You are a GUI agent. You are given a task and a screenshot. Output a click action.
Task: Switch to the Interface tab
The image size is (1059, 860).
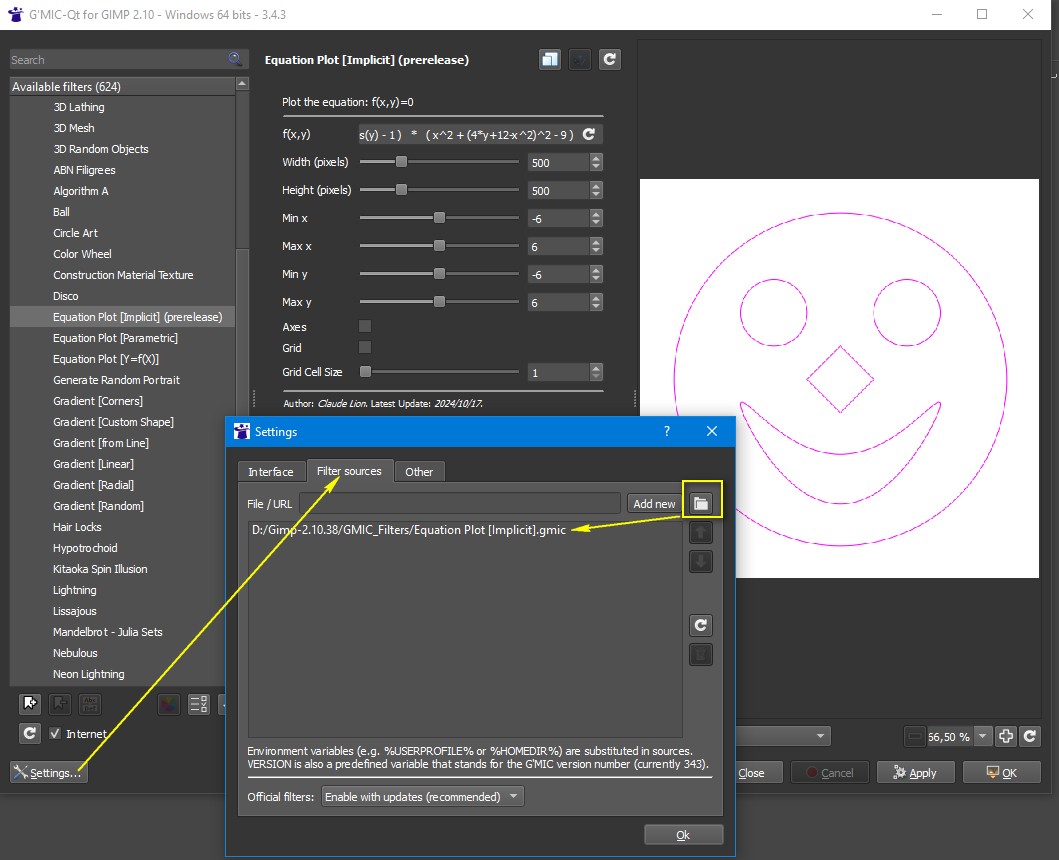(x=271, y=472)
